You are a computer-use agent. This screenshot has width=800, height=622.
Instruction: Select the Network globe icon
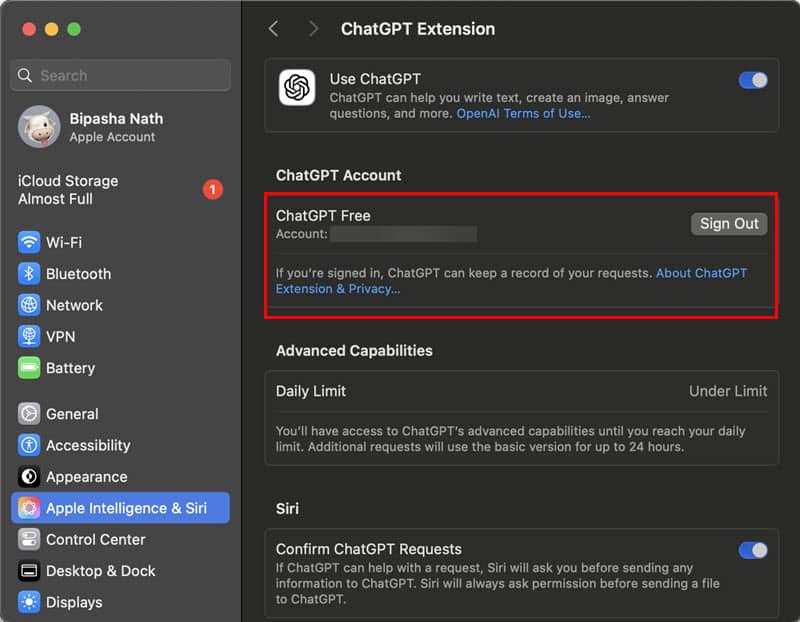(x=29, y=305)
